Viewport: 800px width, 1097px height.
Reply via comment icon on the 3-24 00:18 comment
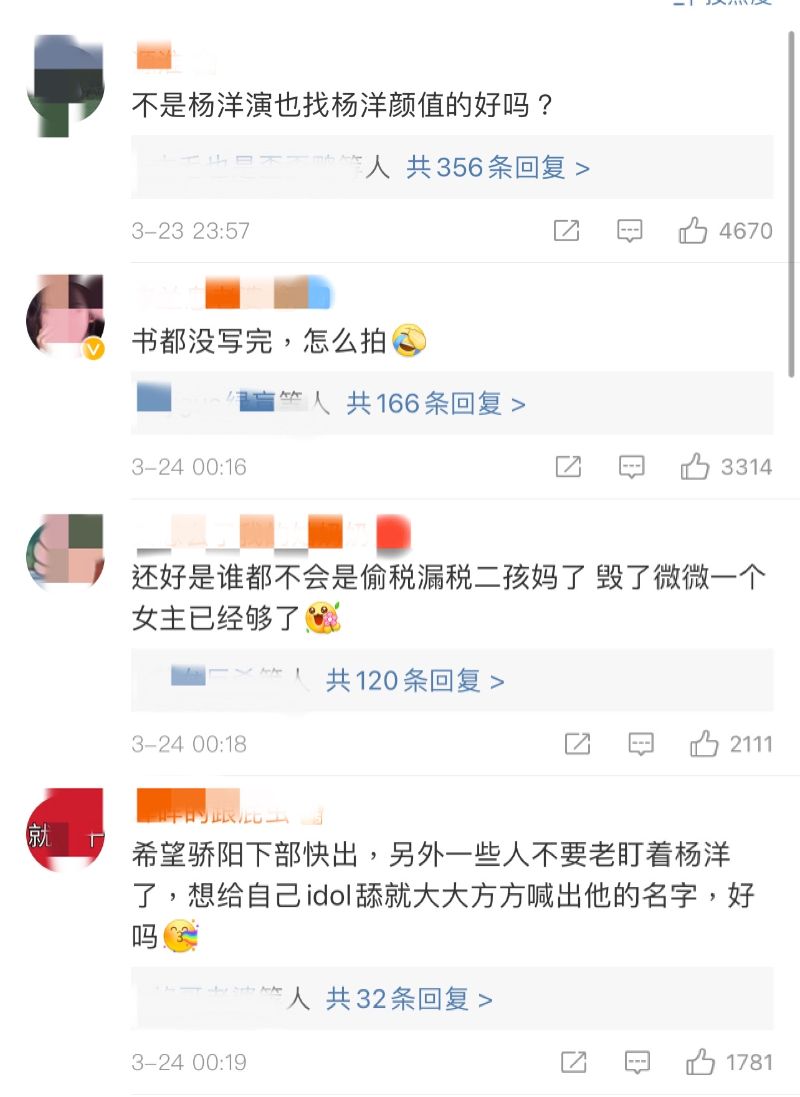640,744
